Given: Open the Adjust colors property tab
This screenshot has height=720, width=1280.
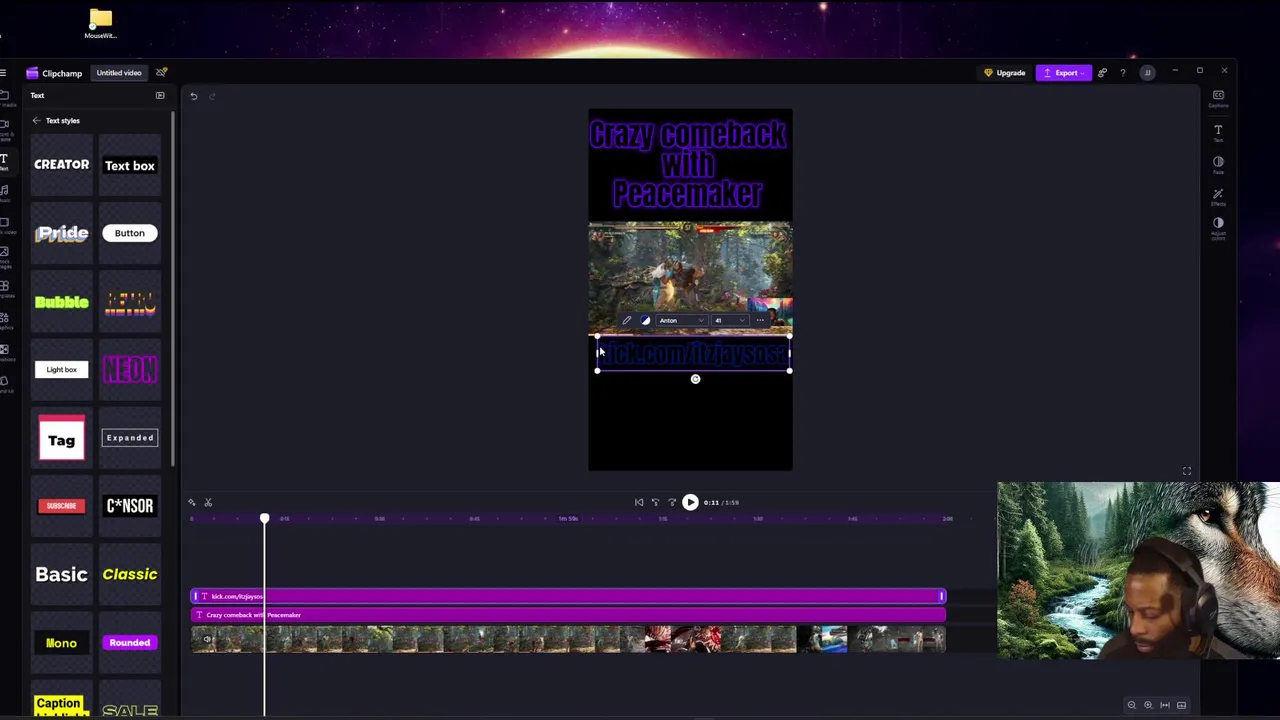Looking at the screenshot, I should [1218, 228].
